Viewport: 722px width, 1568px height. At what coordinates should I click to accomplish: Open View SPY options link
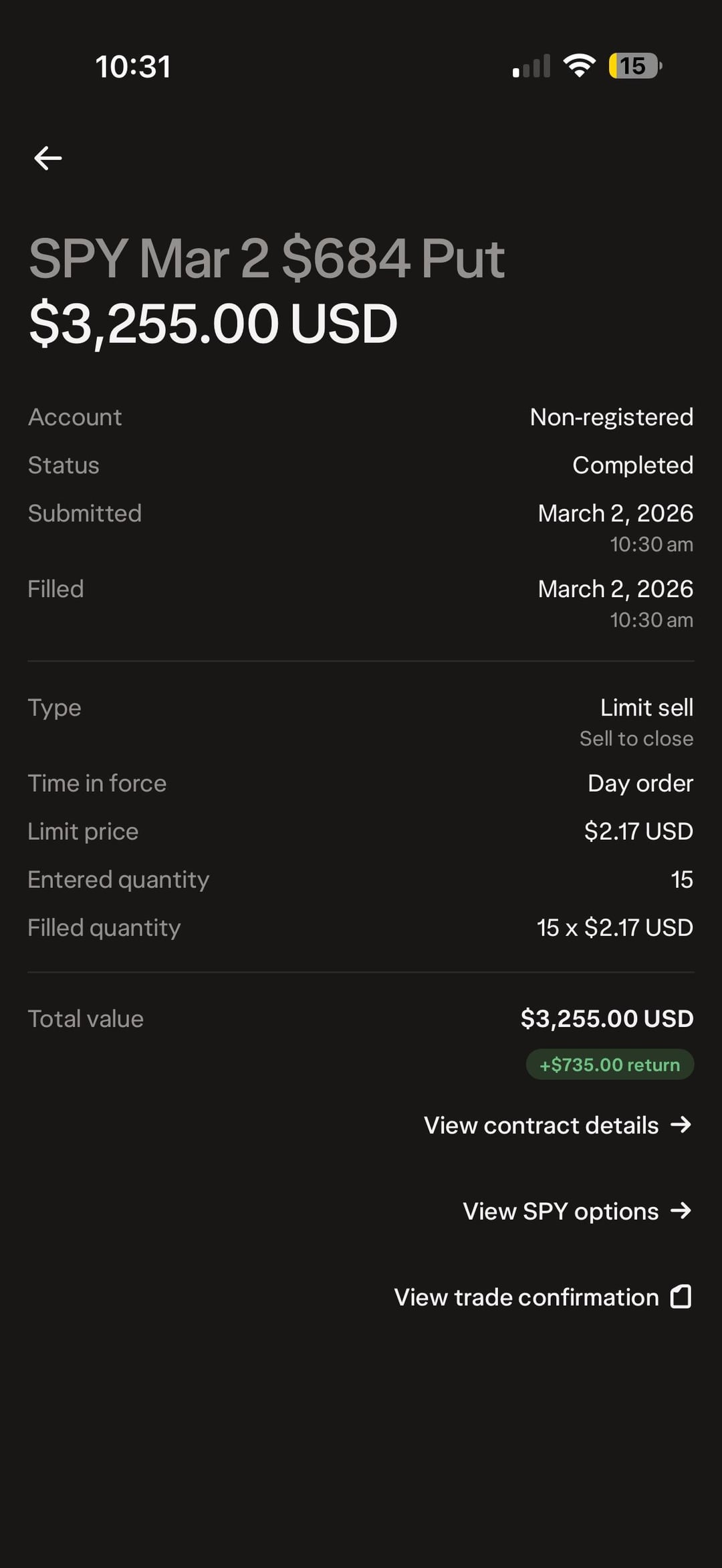click(x=561, y=1211)
